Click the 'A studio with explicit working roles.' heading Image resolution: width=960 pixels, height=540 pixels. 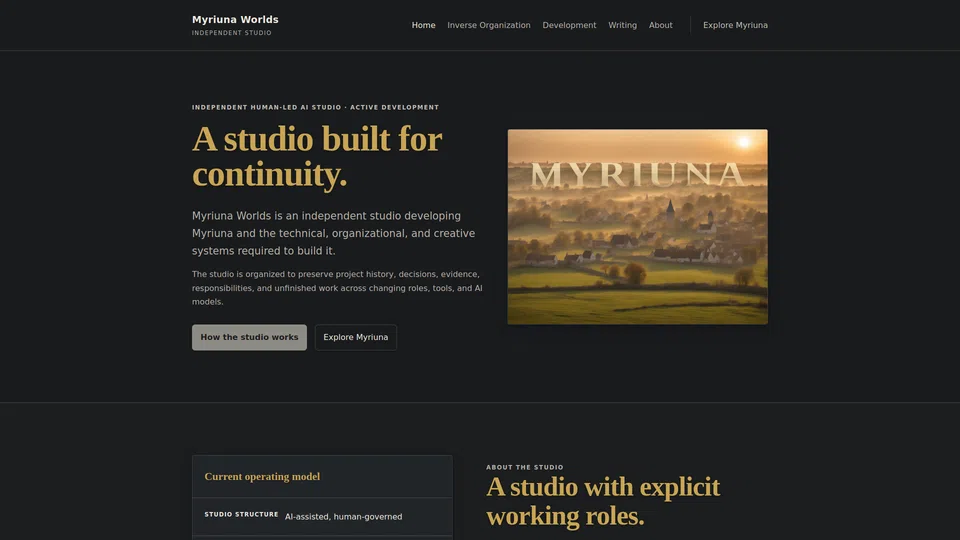tap(603, 501)
